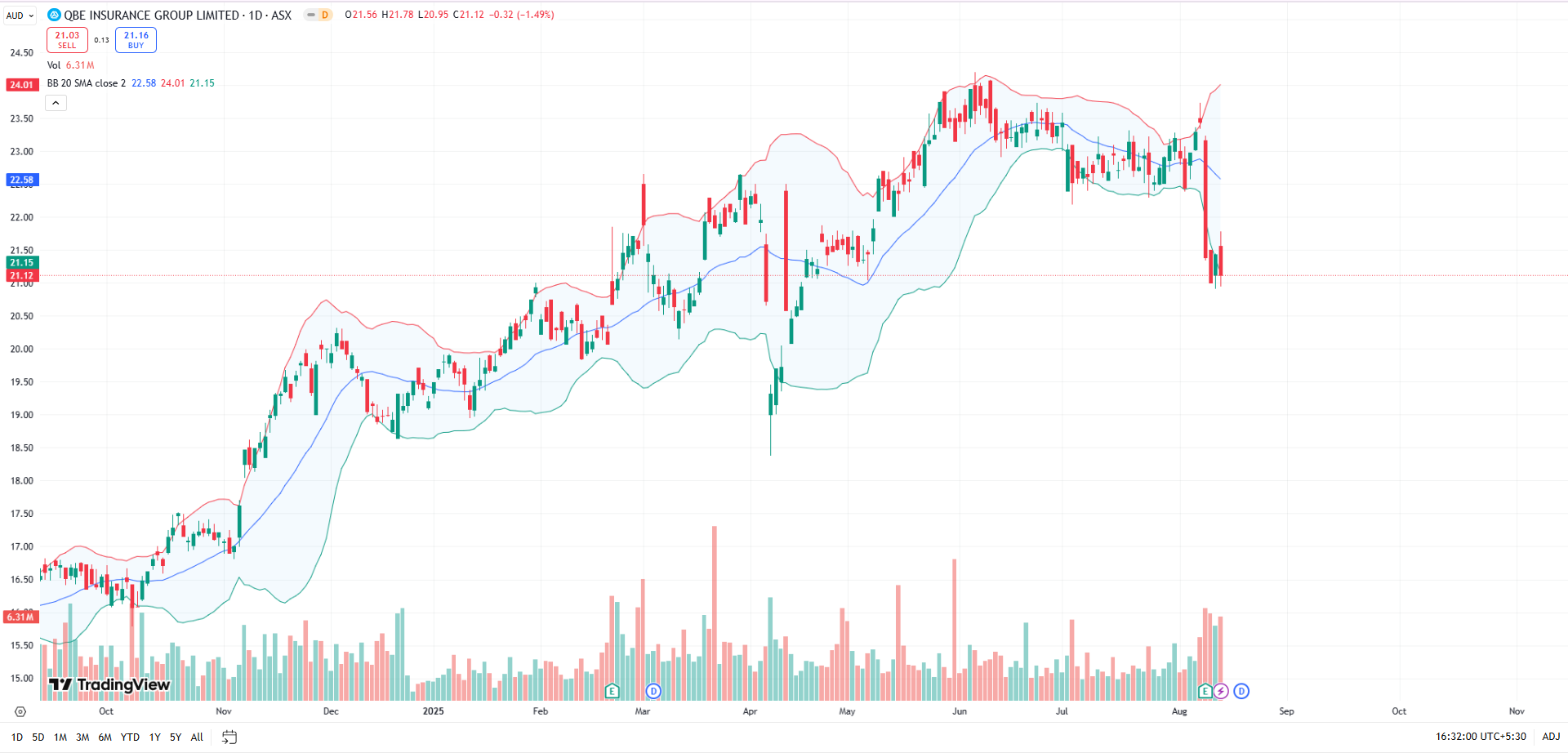The width and height of the screenshot is (1568, 753).
Task: Click the purple lightning event marker
Action: tap(1221, 691)
